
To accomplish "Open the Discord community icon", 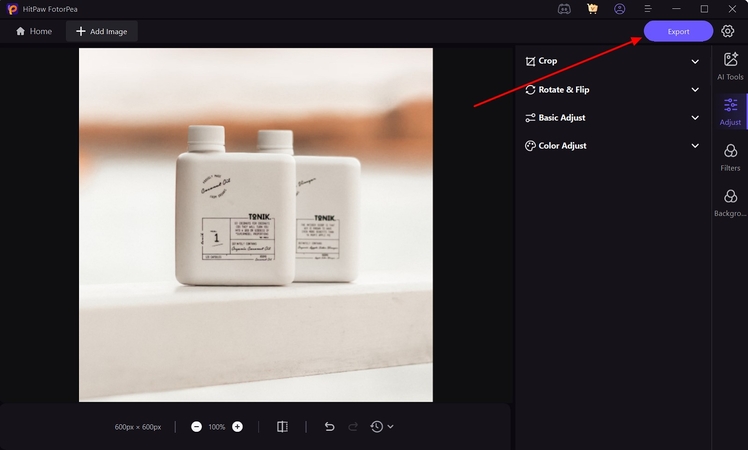I will click(x=564, y=9).
